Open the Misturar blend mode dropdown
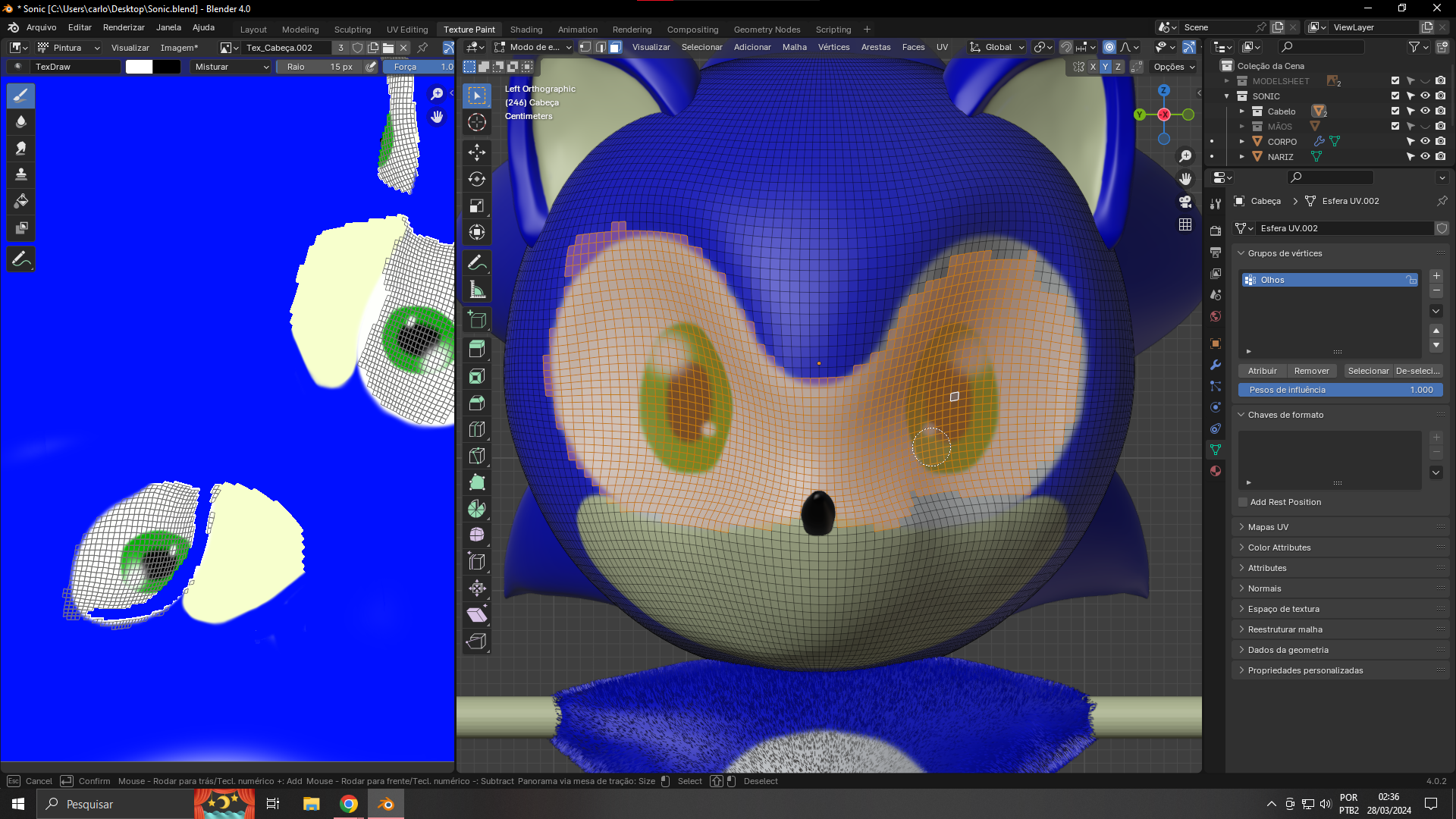Image resolution: width=1456 pixels, height=819 pixels. click(x=231, y=67)
